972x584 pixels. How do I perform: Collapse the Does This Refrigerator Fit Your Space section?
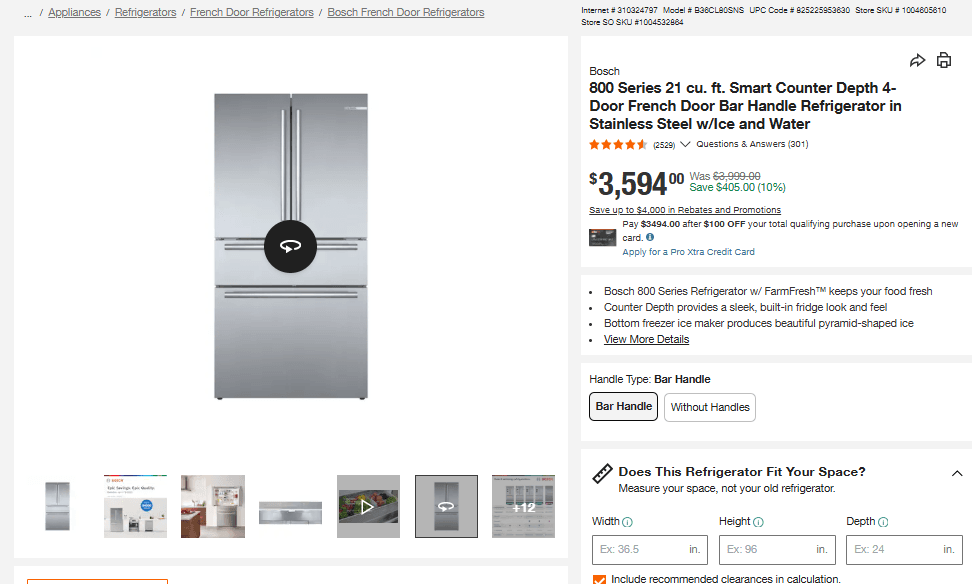click(956, 472)
